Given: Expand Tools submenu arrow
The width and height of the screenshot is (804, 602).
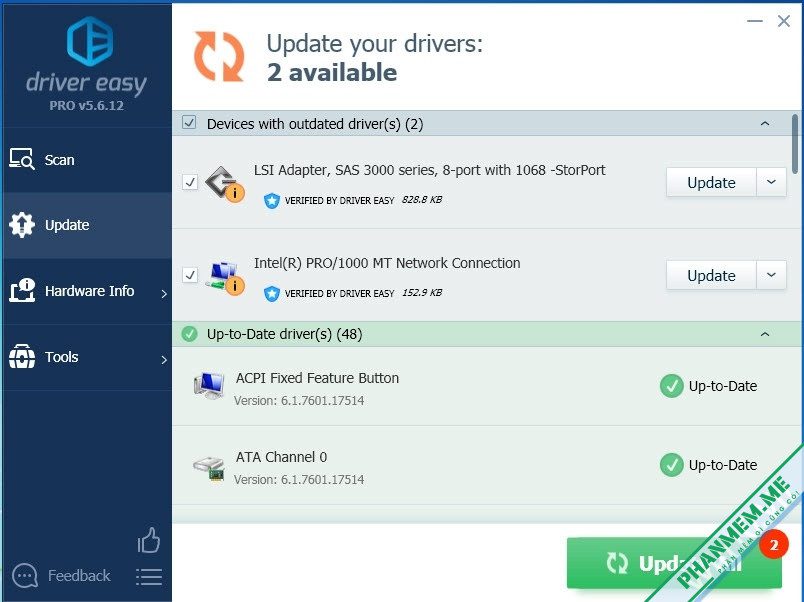Looking at the screenshot, I should click(x=164, y=360).
